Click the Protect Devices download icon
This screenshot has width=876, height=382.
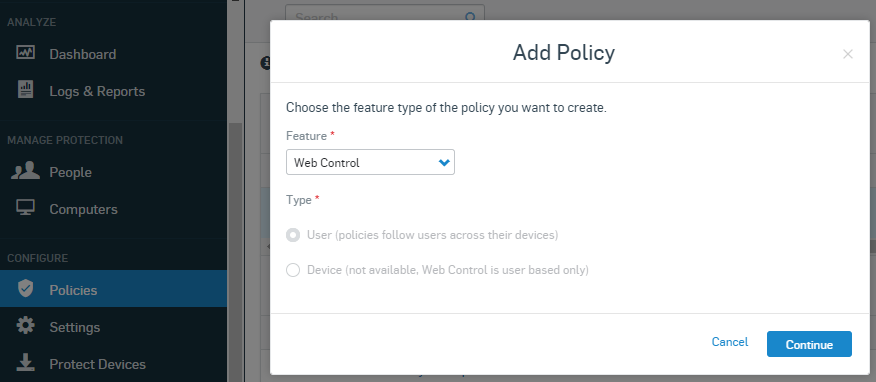tap(25, 363)
